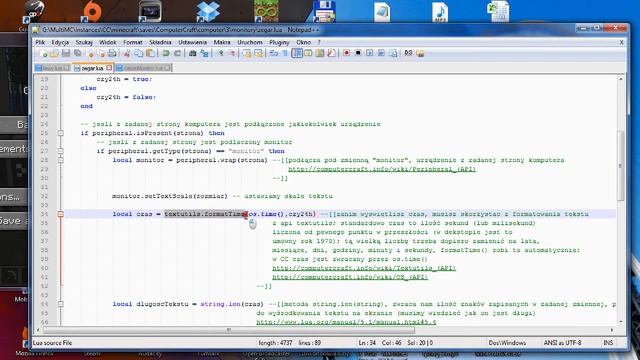Open the Edycja menu
This screenshot has width=640, height=360.
tap(60, 42)
